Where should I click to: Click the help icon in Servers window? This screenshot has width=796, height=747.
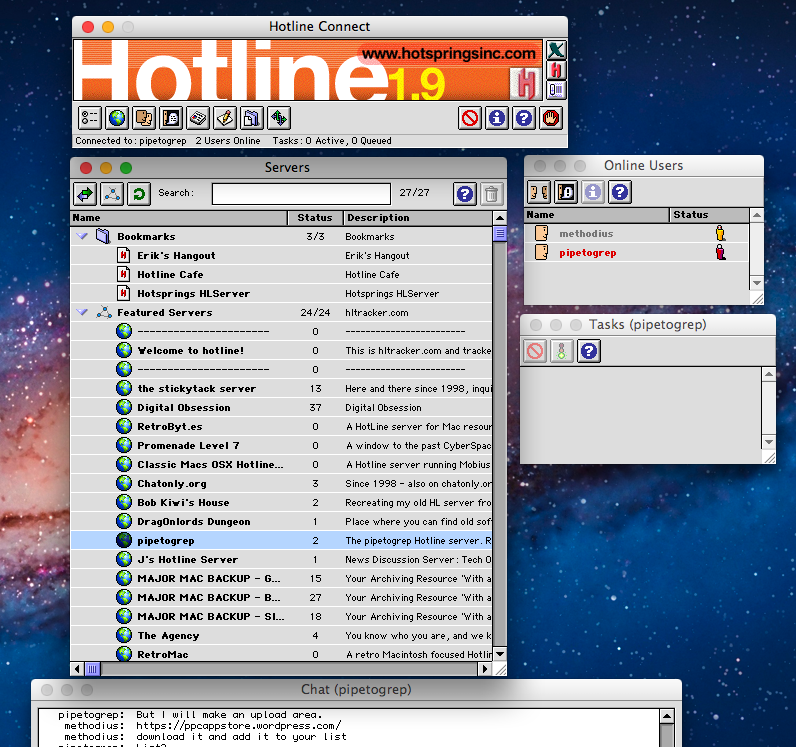465,193
